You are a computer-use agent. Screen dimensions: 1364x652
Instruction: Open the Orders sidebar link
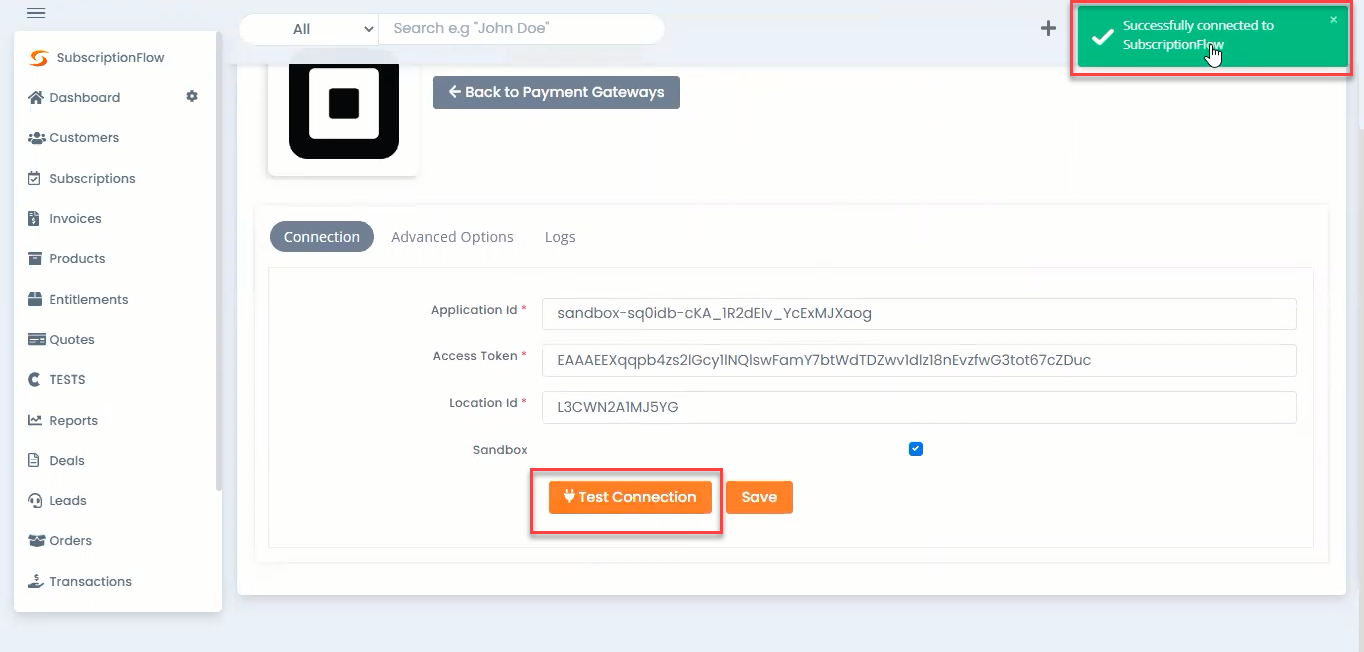pos(70,540)
